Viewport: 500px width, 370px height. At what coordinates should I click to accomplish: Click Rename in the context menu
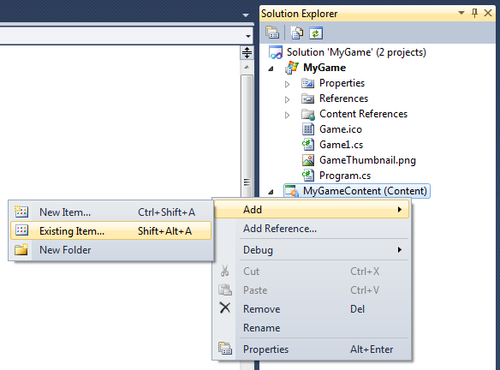312,328
